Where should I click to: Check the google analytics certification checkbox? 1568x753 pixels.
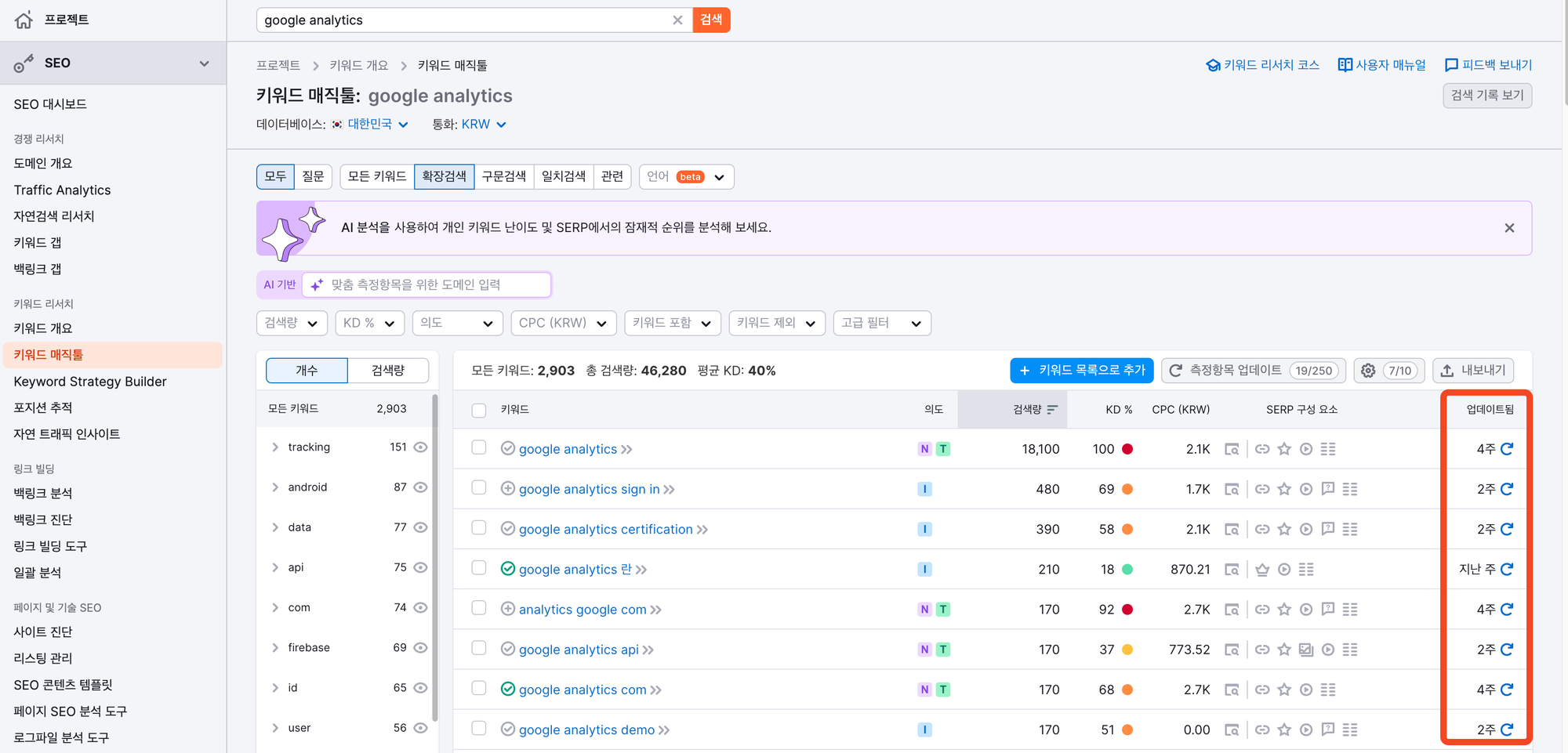pos(479,527)
